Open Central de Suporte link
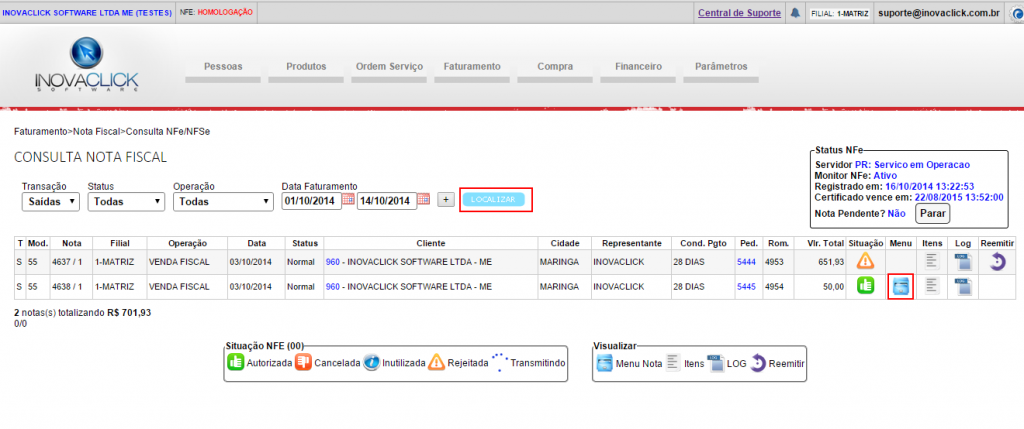 point(738,14)
